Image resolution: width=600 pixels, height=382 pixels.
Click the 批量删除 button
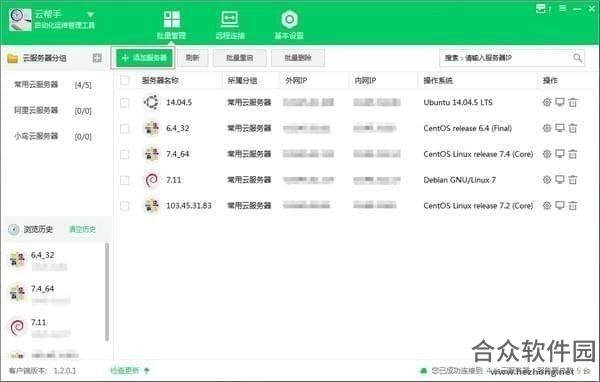click(298, 58)
